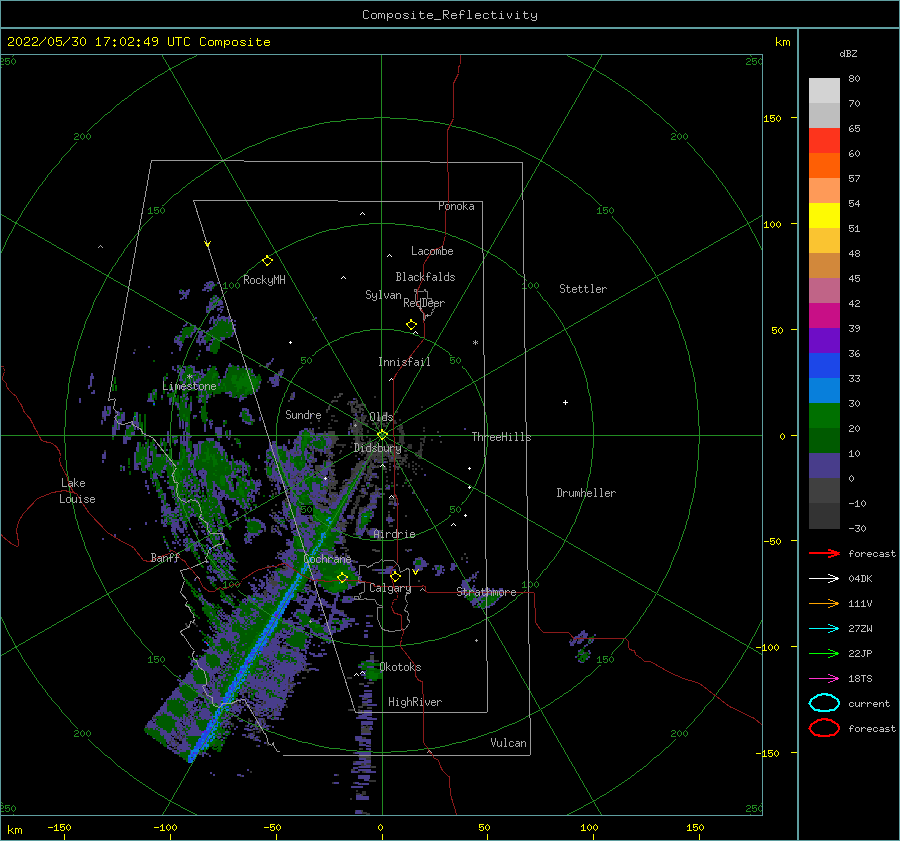Click the yellow diamond marker beside RockyMH

click(267, 261)
